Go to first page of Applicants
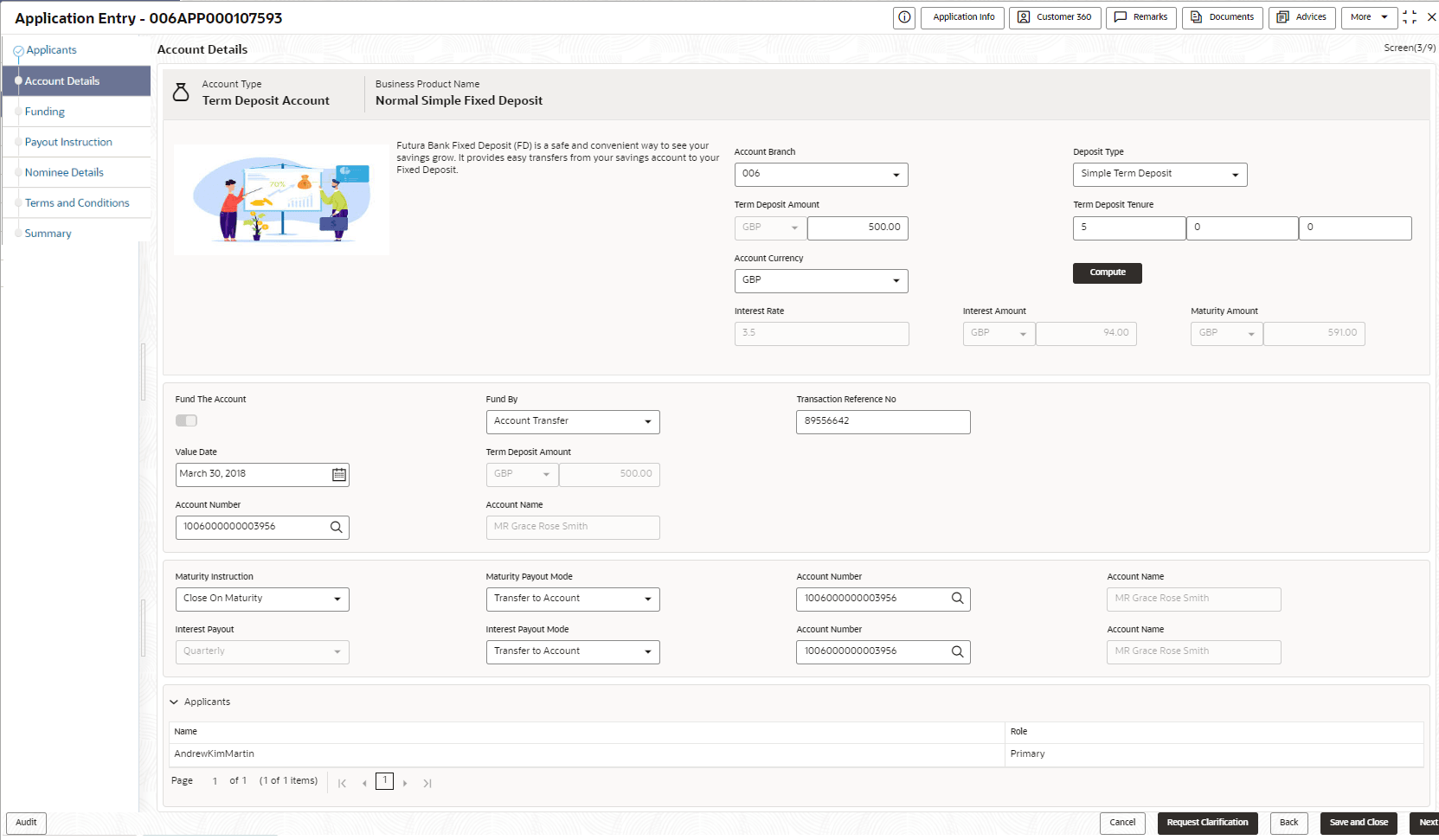Image resolution: width=1439 pixels, height=840 pixels. click(x=342, y=783)
